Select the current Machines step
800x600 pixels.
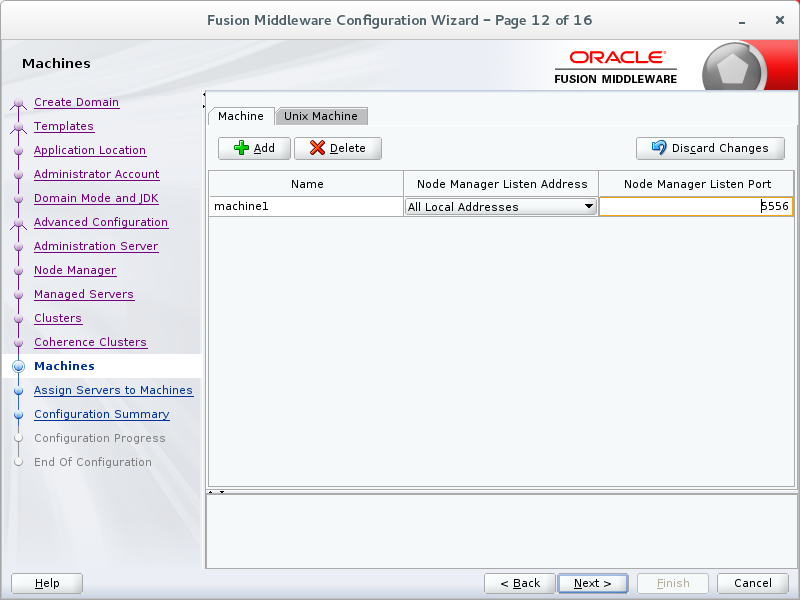[64, 366]
